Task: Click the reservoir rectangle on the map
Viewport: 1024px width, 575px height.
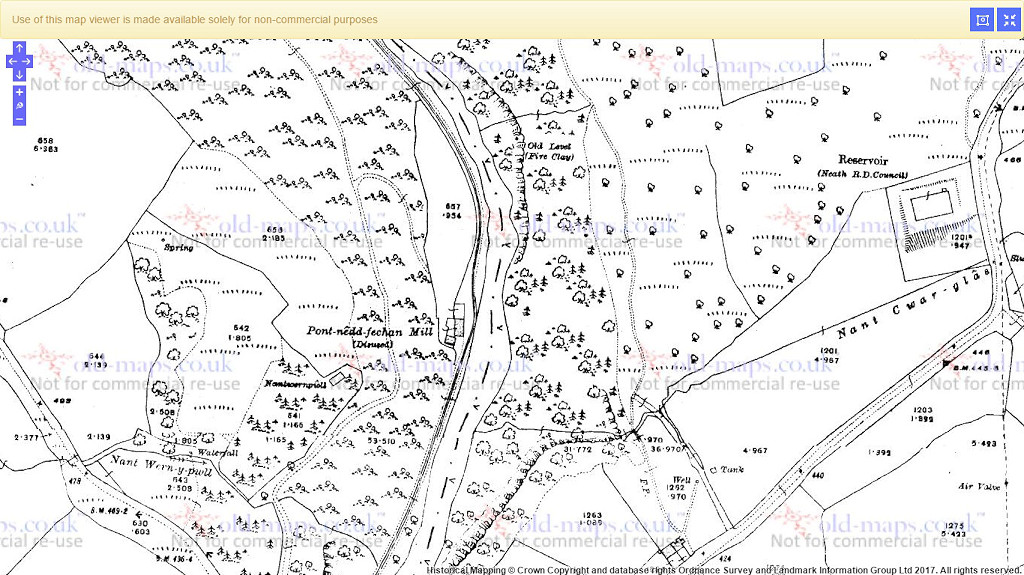Action: [x=931, y=205]
